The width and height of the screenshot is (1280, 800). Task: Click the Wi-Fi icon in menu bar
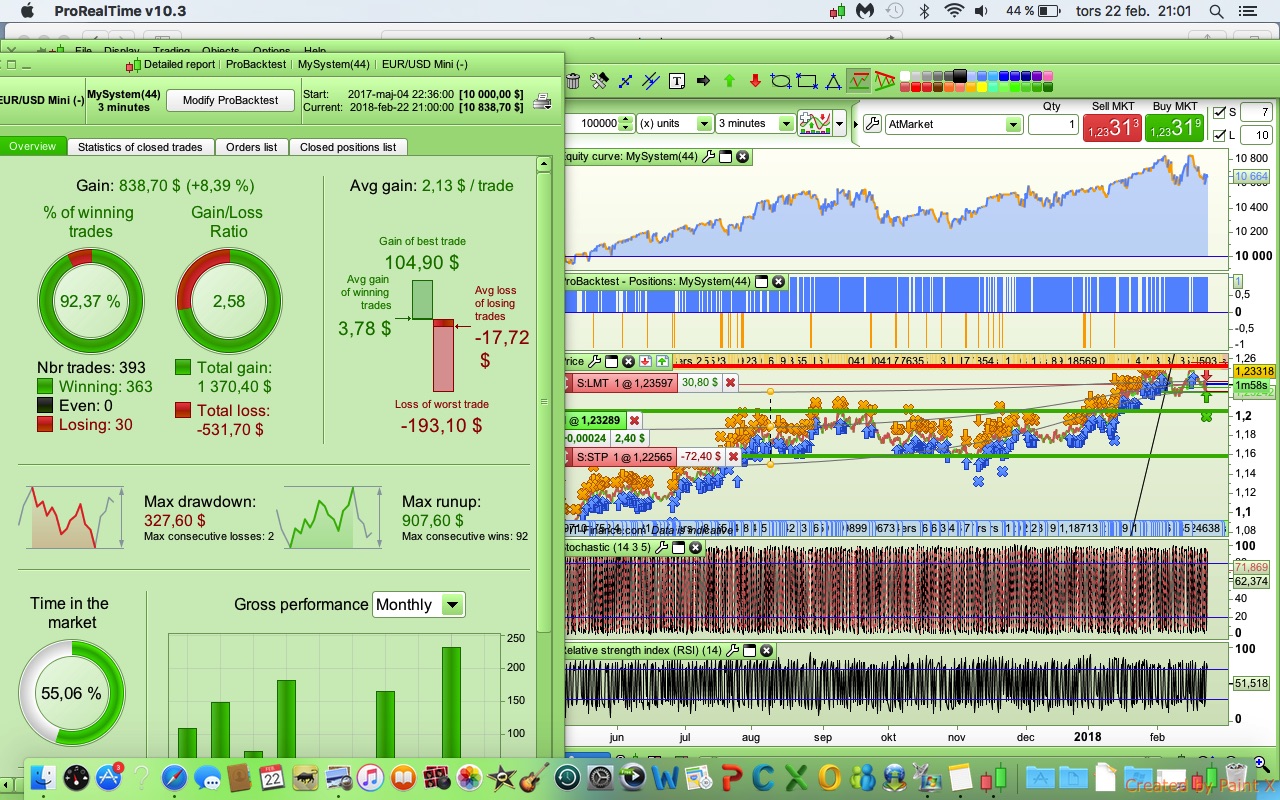tap(954, 11)
